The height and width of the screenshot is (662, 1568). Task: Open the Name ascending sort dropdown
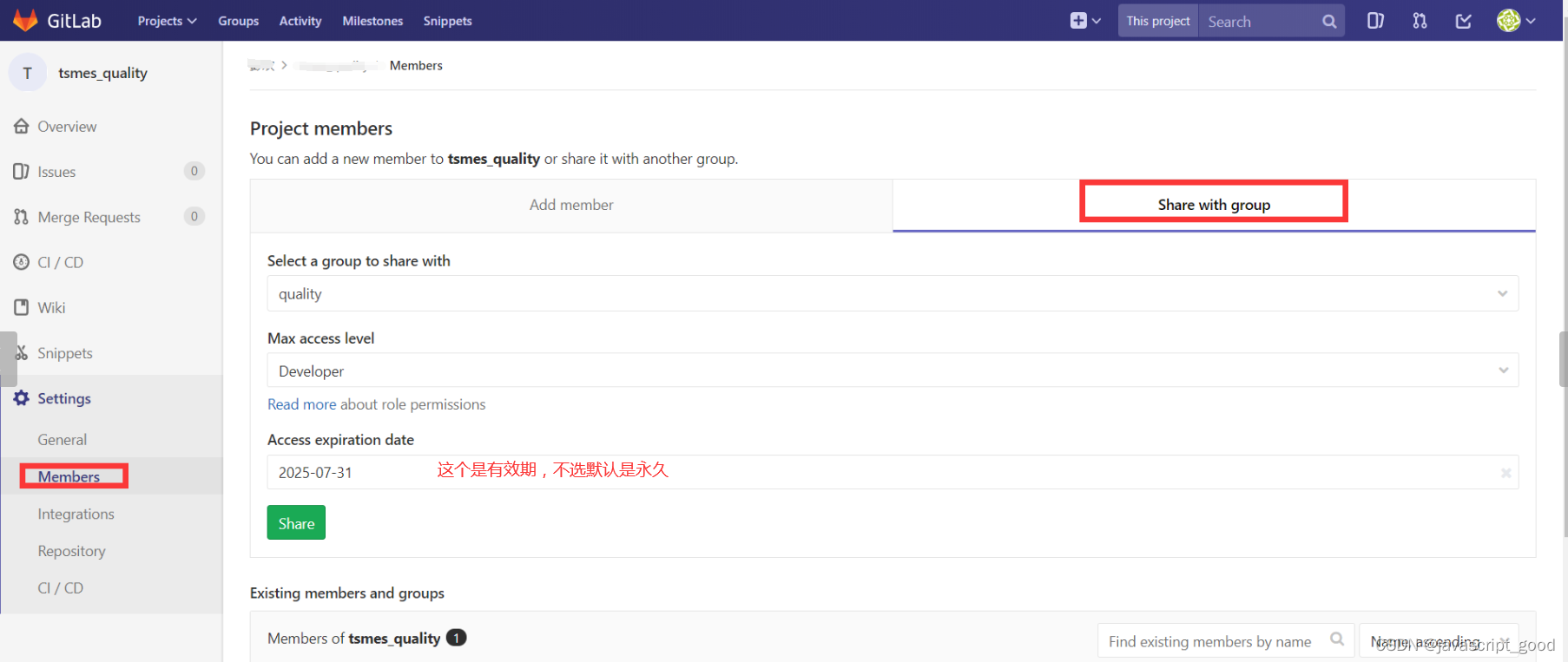1439,641
